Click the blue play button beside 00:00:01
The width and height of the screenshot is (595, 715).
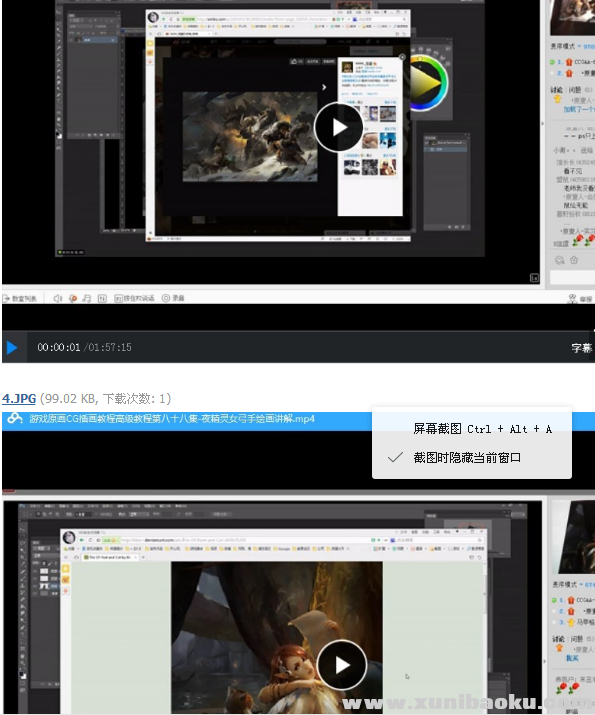point(12,347)
